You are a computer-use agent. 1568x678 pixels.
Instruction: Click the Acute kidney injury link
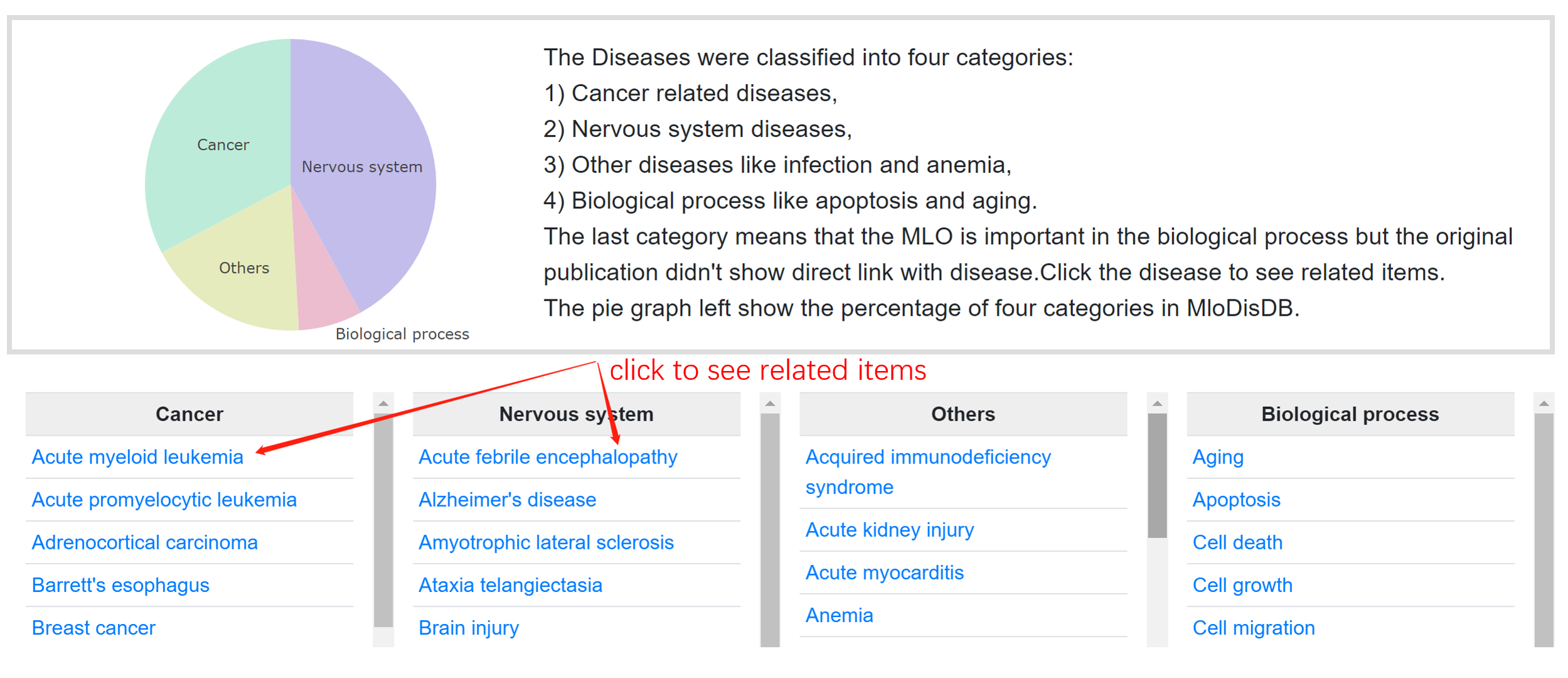(889, 530)
